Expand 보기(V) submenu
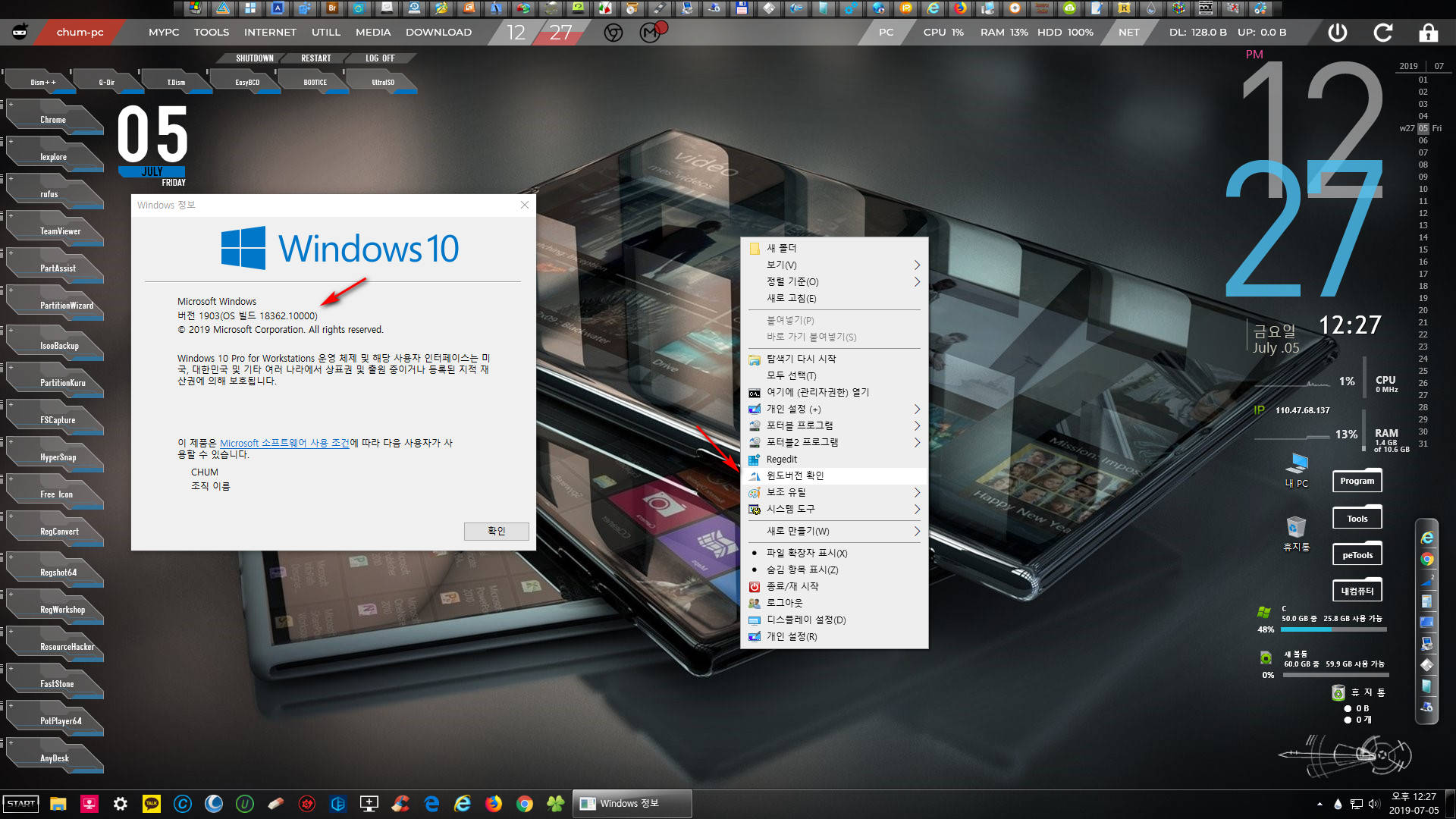The height and width of the screenshot is (819, 1456). point(834,265)
